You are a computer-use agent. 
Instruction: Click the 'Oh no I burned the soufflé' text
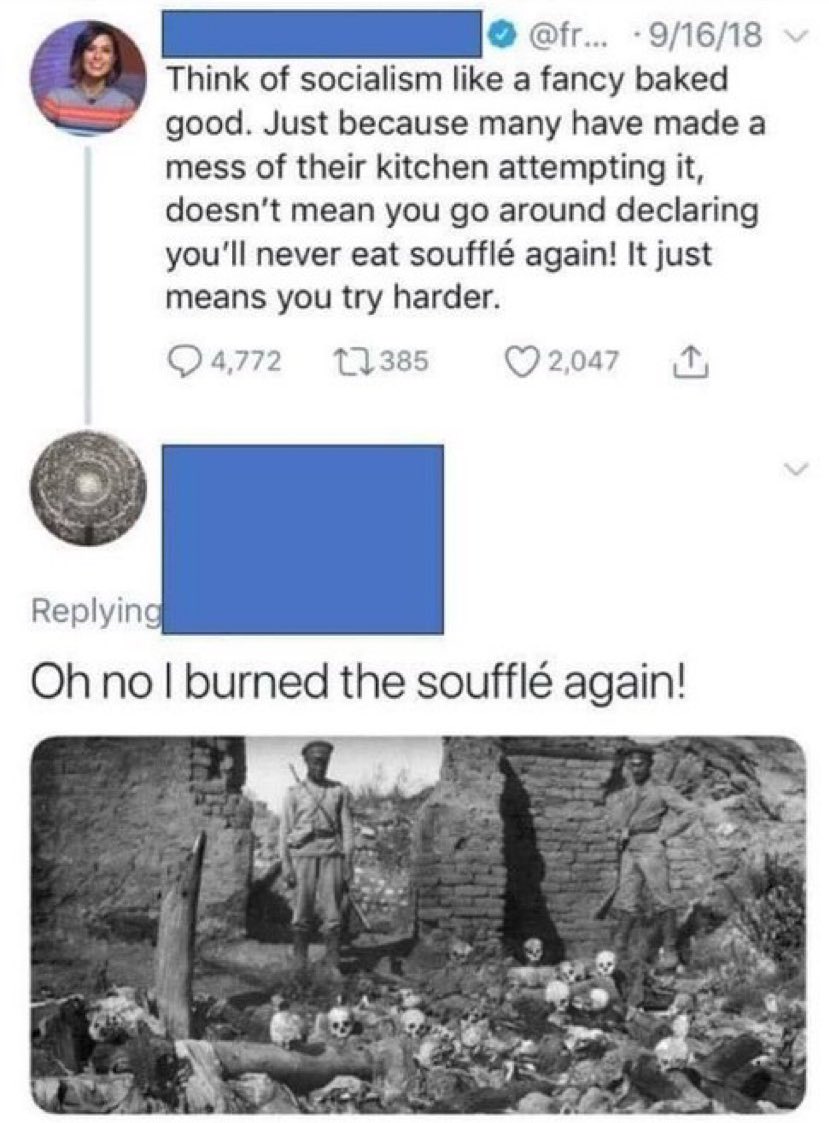click(x=357, y=682)
